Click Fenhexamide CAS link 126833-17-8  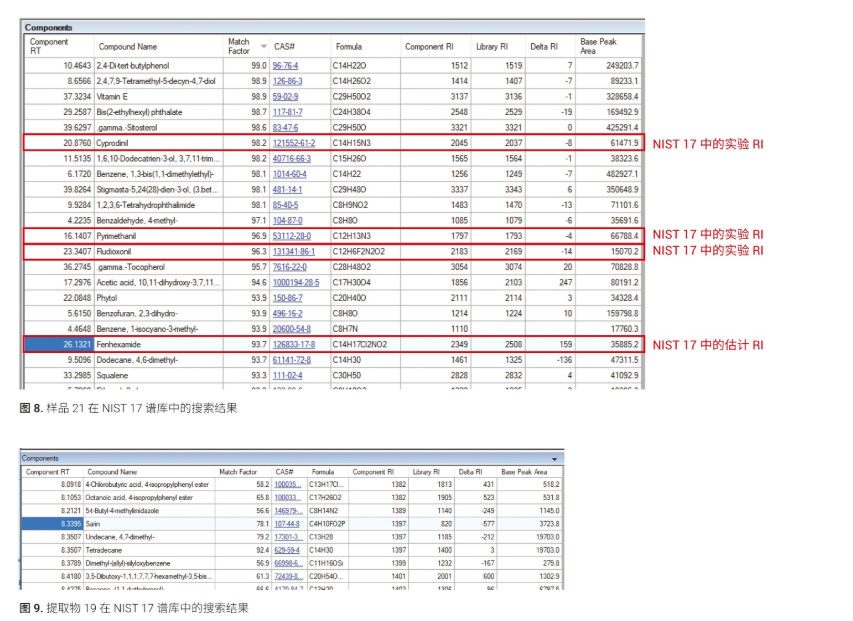click(294, 345)
